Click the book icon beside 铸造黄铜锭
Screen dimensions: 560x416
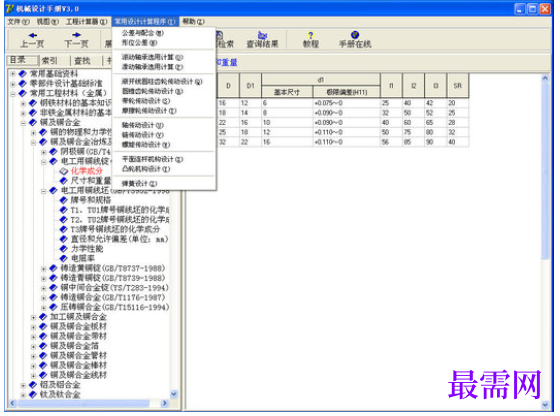pos(53,268)
